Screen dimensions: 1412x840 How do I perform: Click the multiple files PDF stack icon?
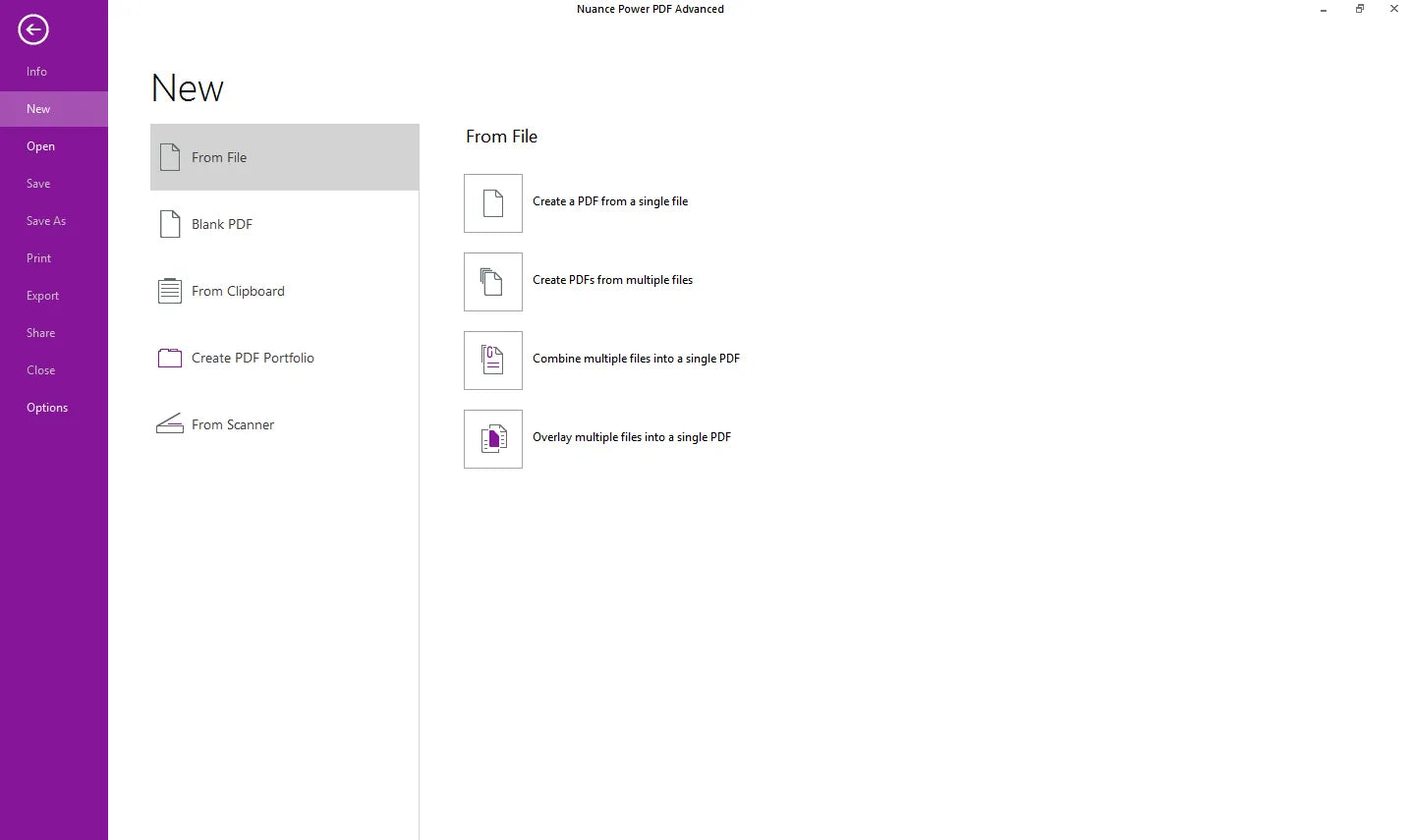[x=492, y=282]
